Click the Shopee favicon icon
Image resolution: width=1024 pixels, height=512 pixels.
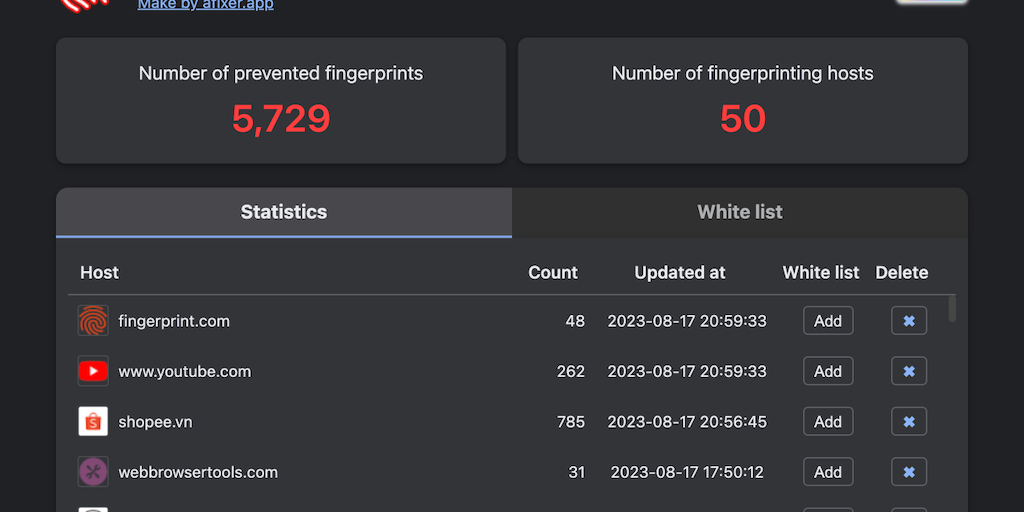point(93,422)
